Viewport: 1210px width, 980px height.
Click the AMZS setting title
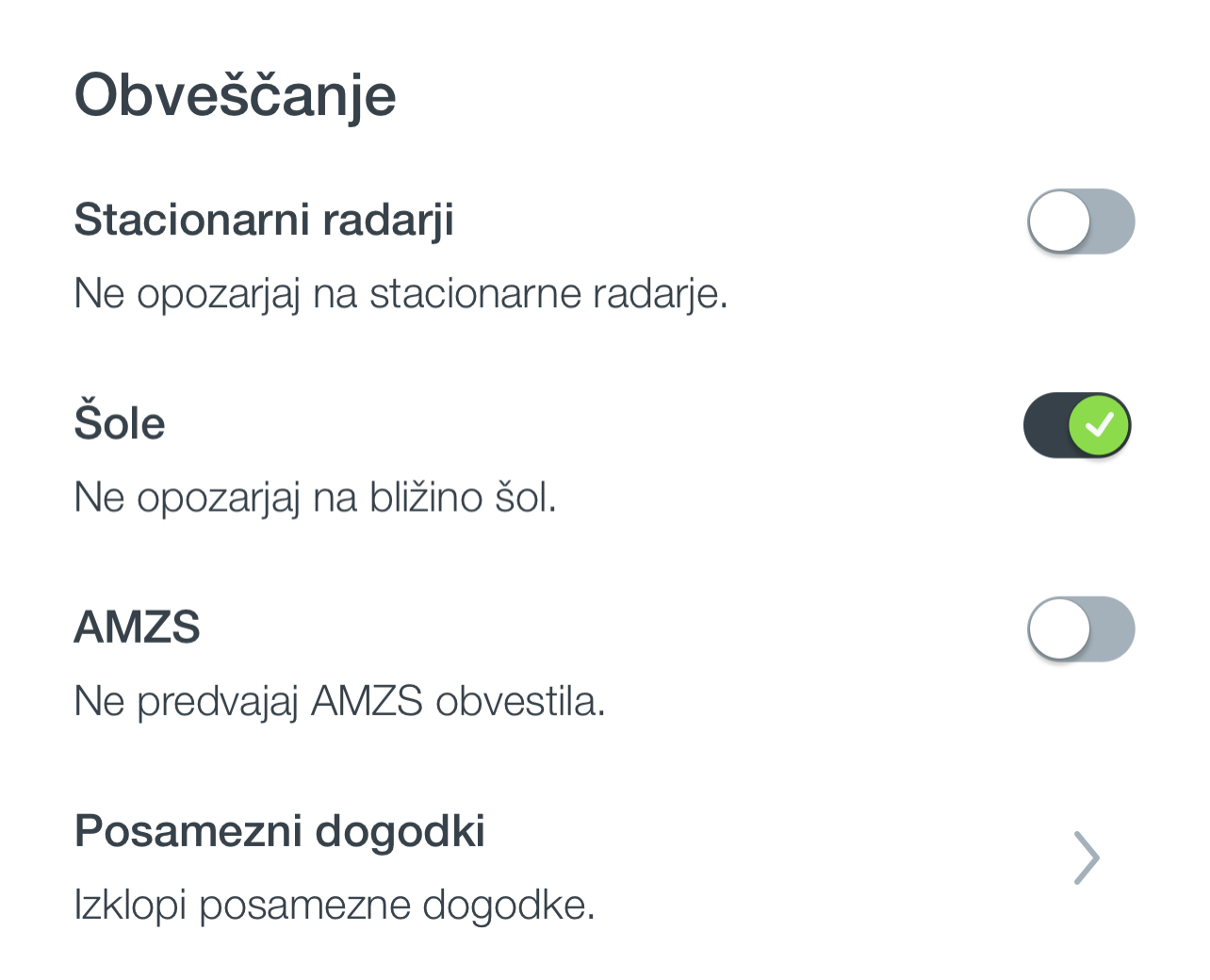tap(137, 627)
